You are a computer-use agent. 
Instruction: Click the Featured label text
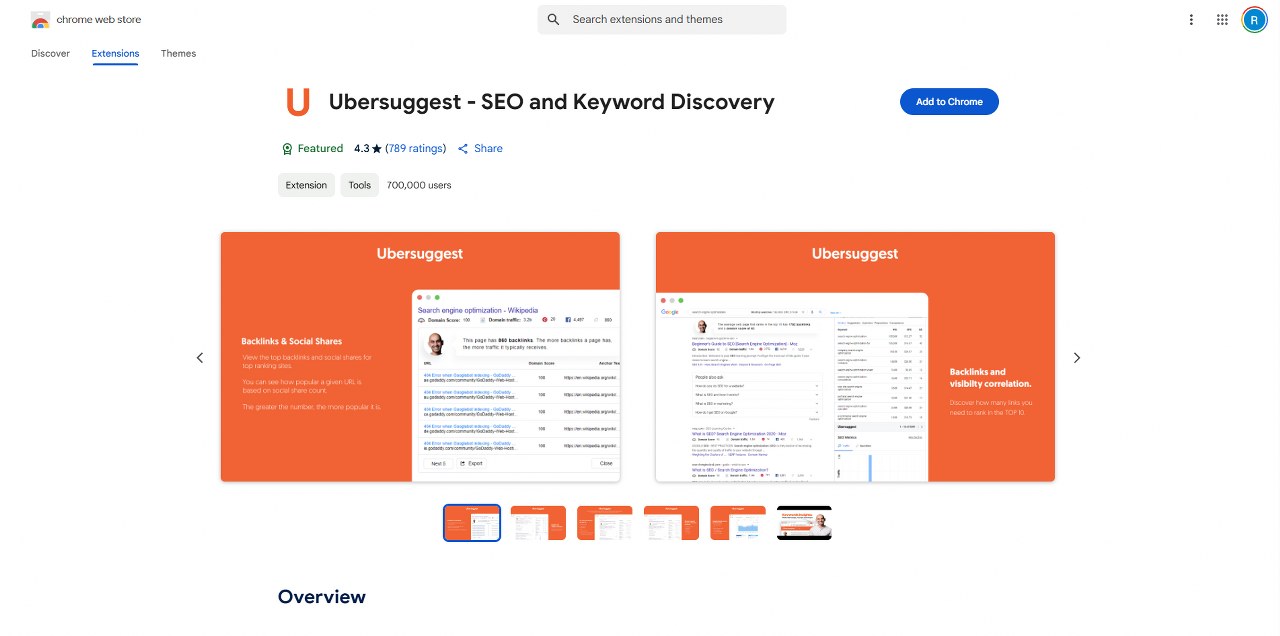pyautogui.click(x=321, y=149)
